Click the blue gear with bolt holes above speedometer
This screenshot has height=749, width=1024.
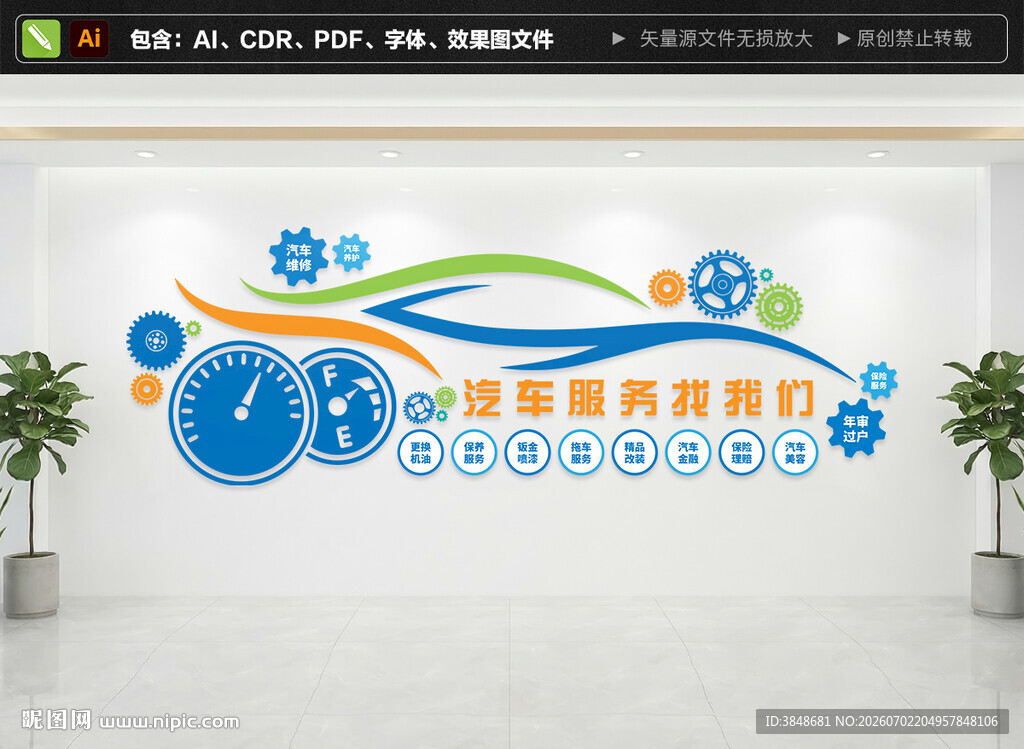pyautogui.click(x=156, y=340)
